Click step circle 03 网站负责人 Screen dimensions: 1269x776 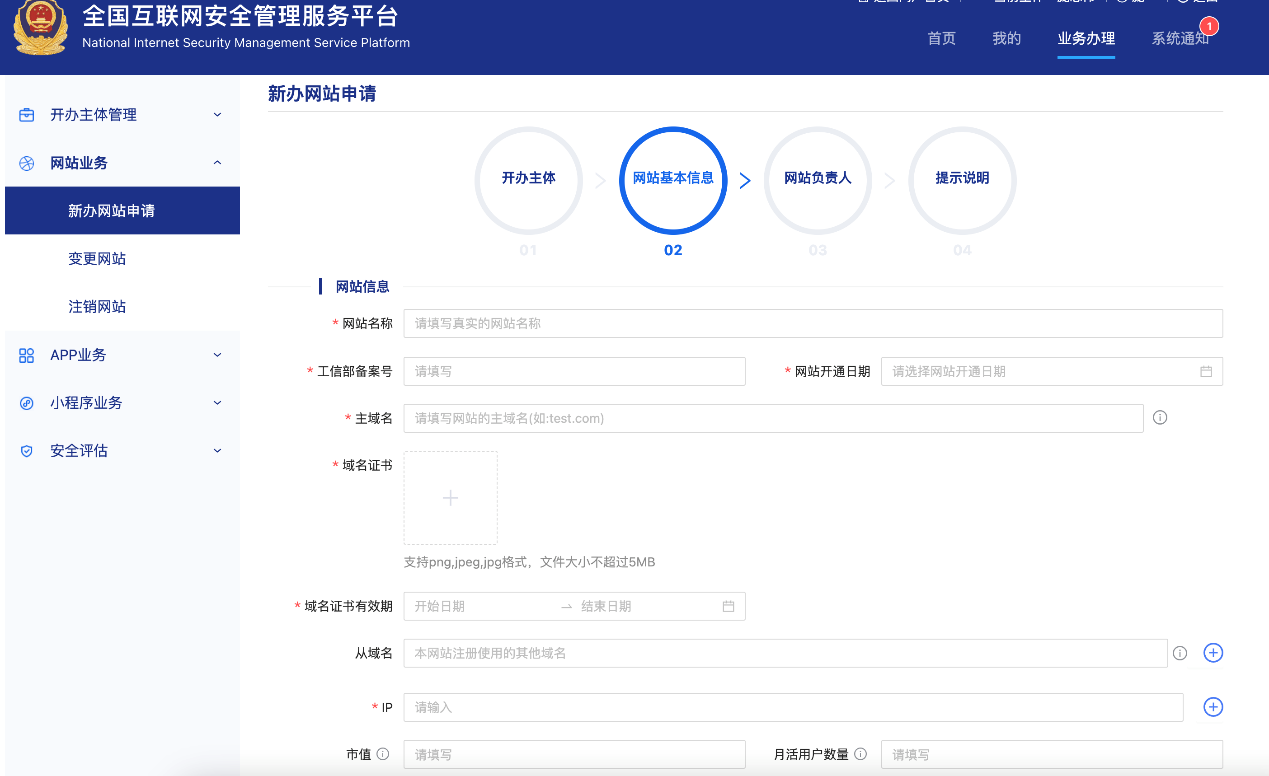817,180
